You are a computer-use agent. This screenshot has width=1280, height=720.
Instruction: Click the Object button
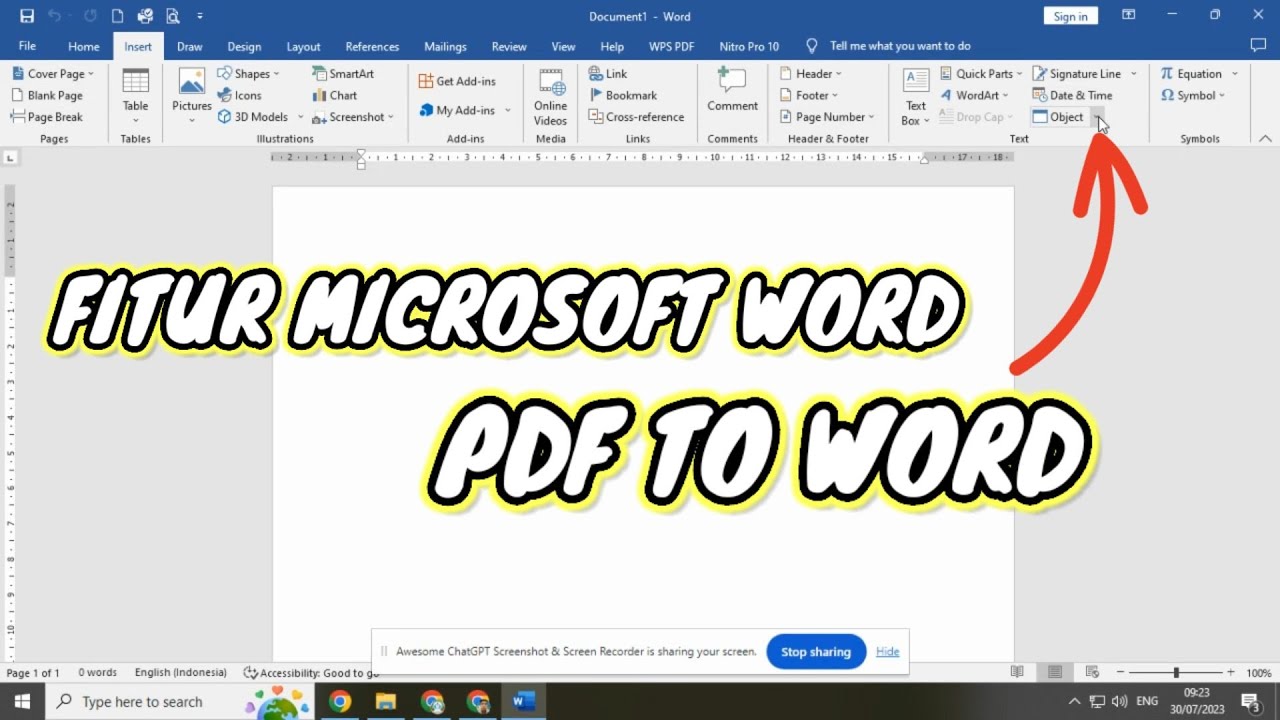pyautogui.click(x=1059, y=117)
